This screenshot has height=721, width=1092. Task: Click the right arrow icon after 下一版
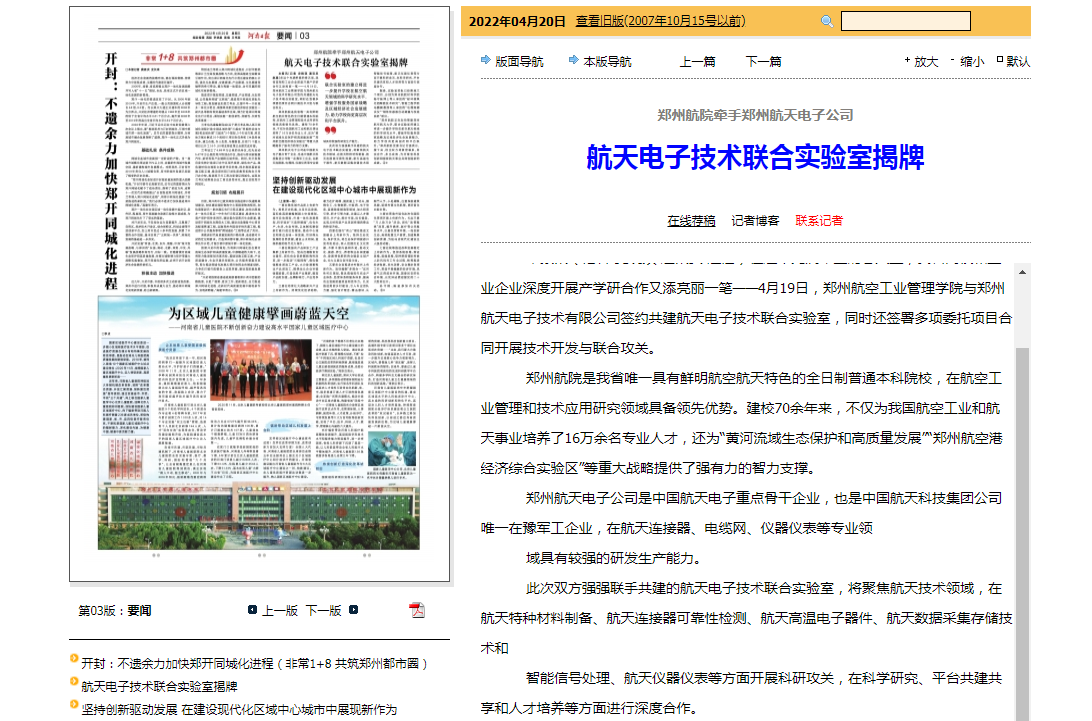click(x=353, y=610)
